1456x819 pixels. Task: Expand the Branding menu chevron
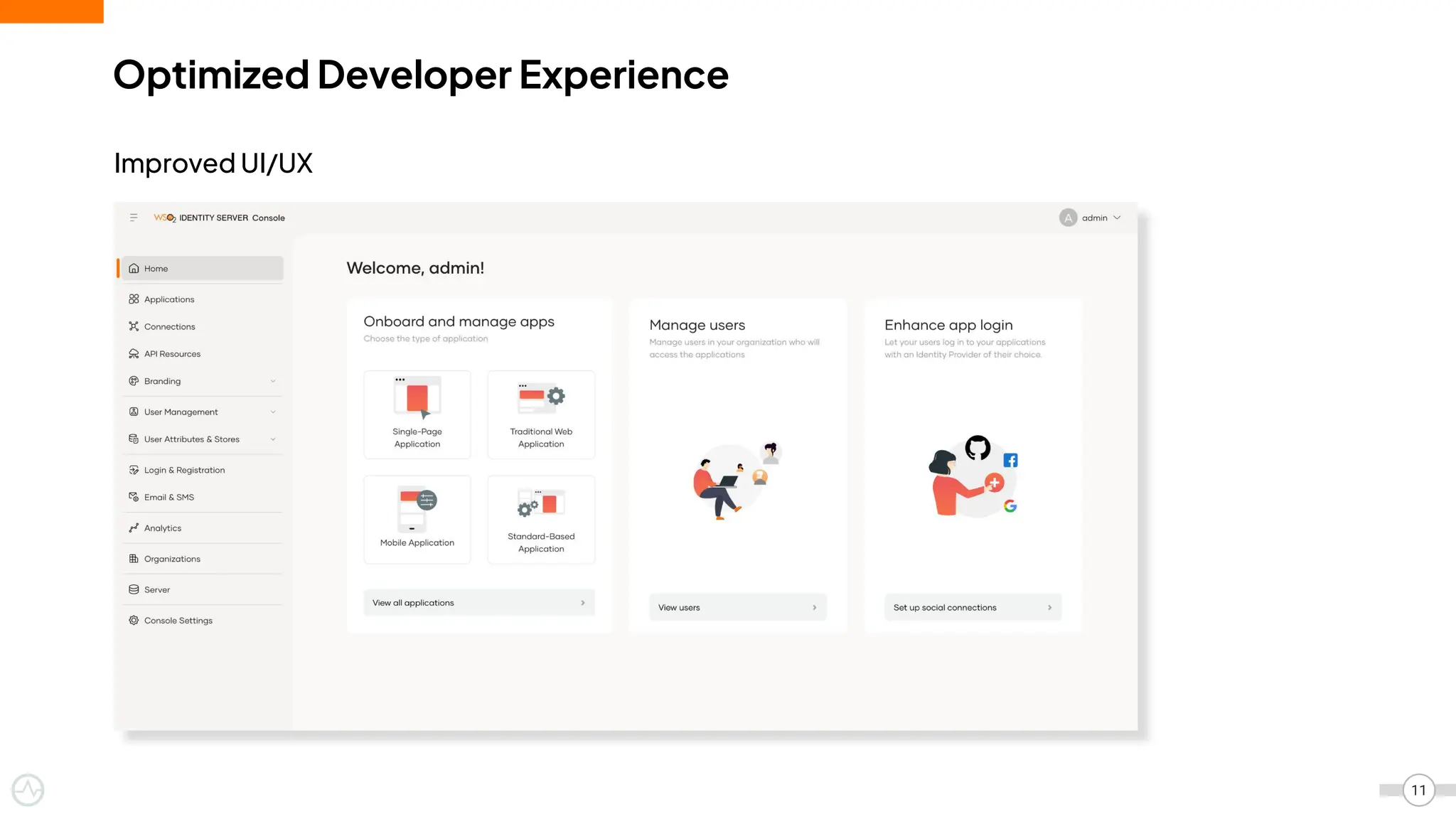pos(273,381)
